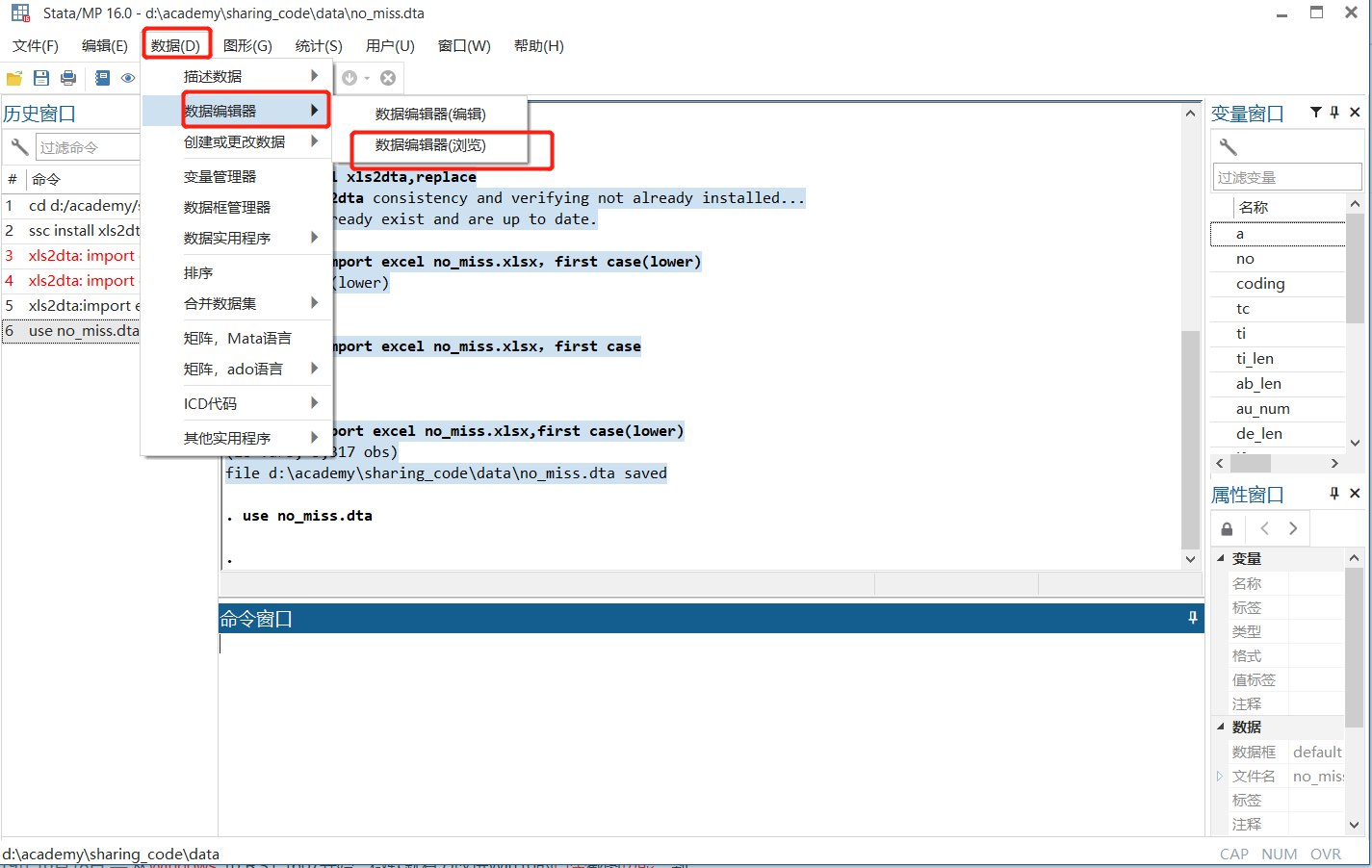Open a dataset using the folder icon
Screen dimensions: 1372x868
(13, 78)
